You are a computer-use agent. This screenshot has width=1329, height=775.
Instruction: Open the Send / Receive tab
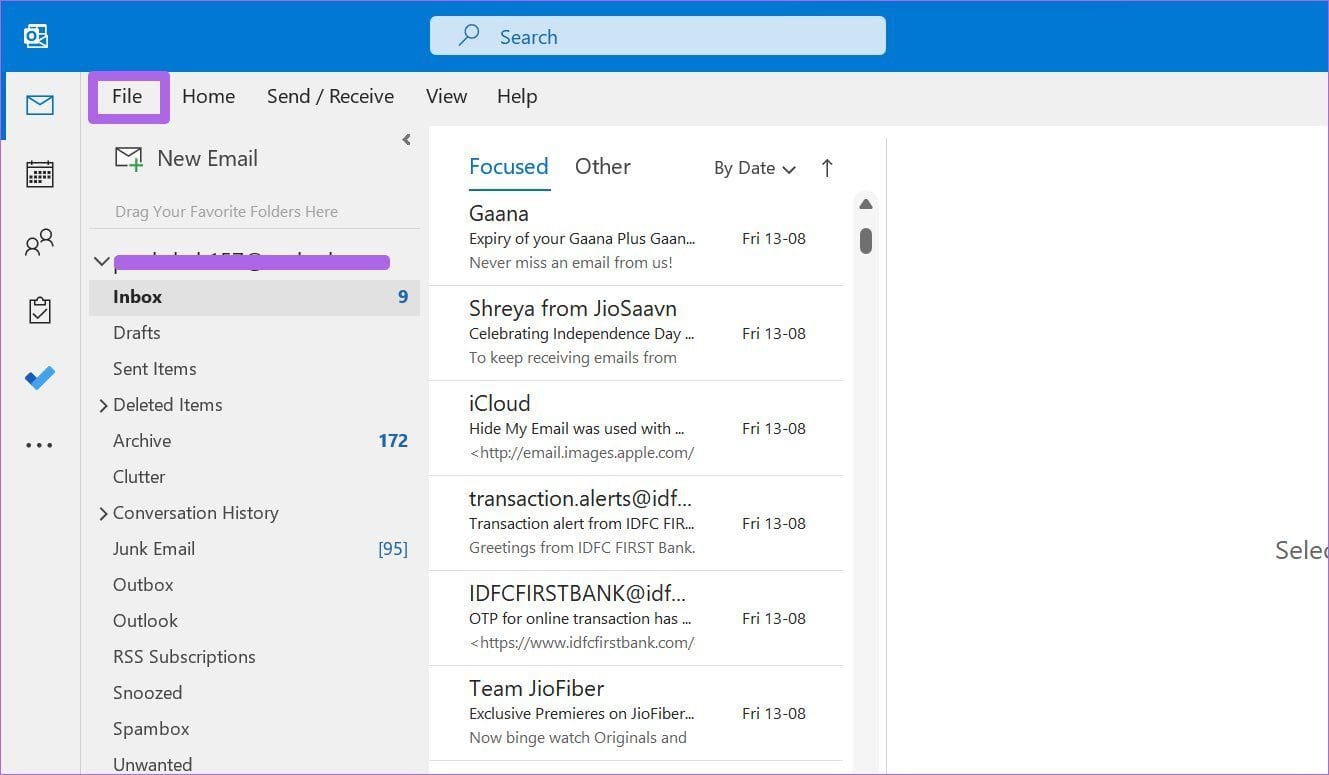click(x=330, y=96)
